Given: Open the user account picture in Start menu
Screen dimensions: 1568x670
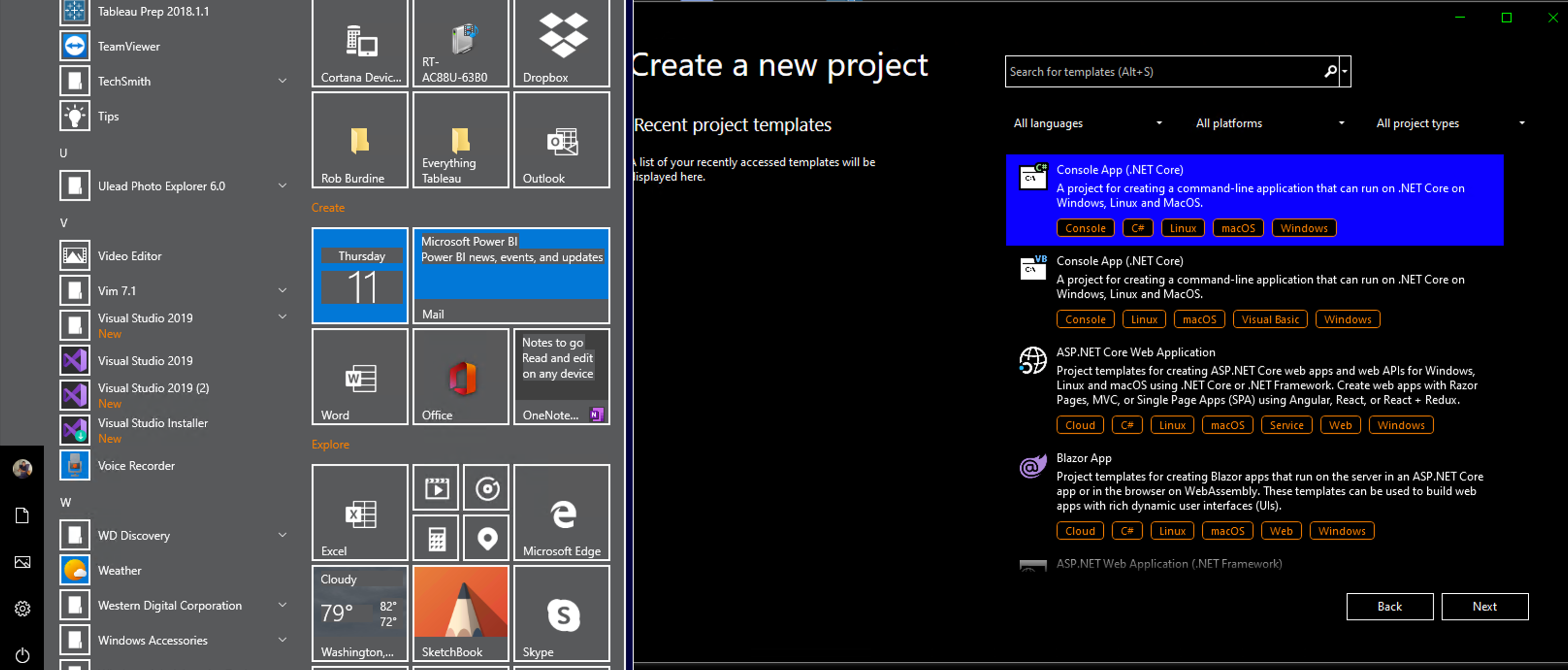Looking at the screenshot, I should pos(22,468).
